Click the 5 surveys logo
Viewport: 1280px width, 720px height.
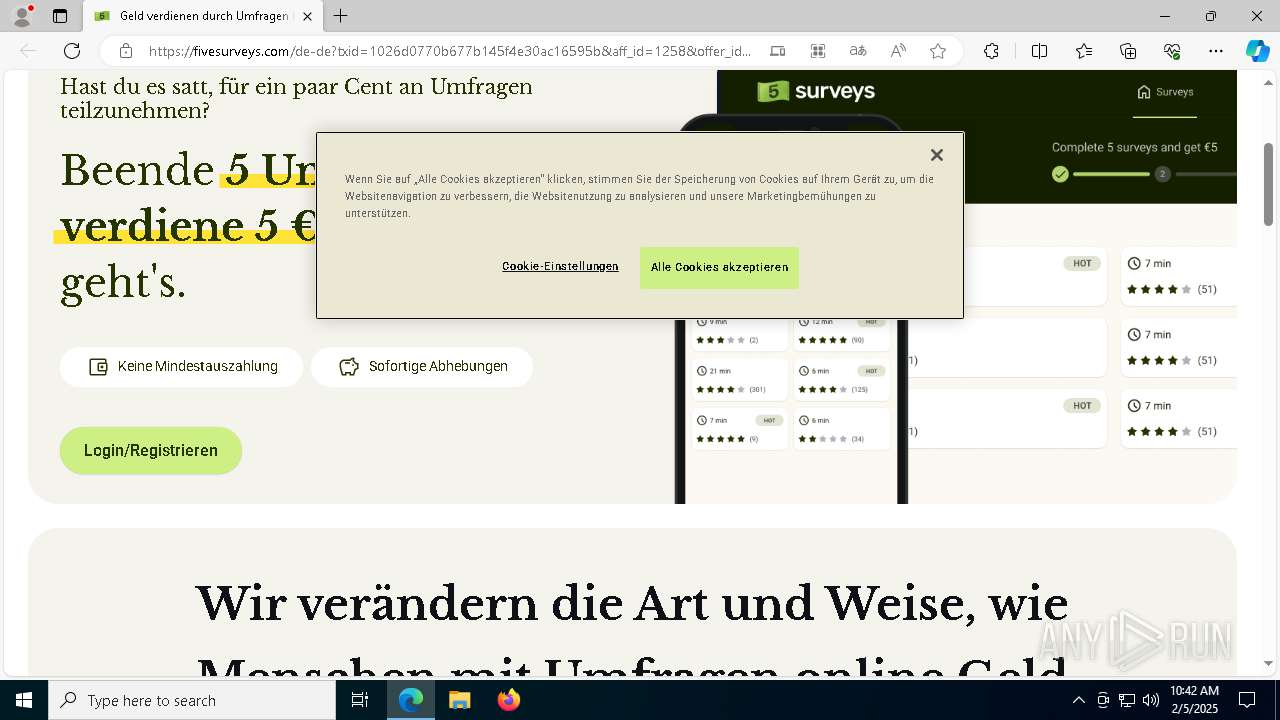[x=816, y=91]
